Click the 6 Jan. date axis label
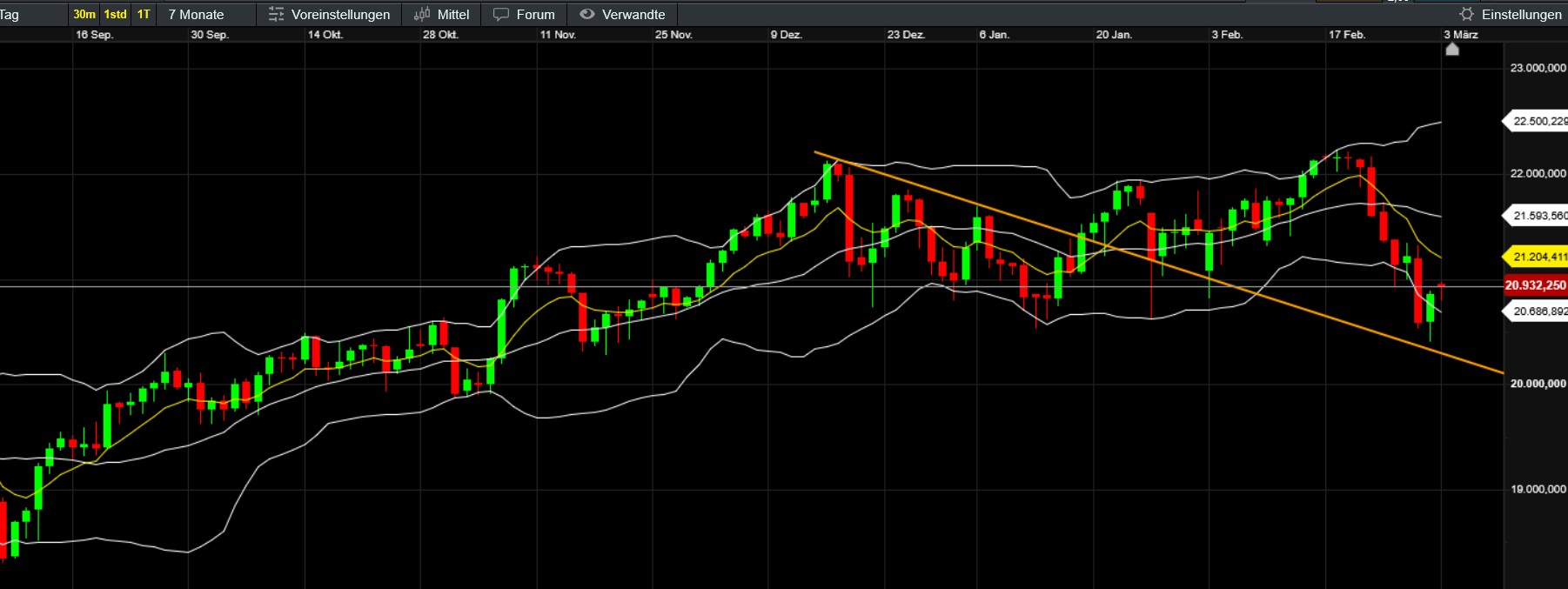The image size is (1568, 589). click(x=994, y=35)
